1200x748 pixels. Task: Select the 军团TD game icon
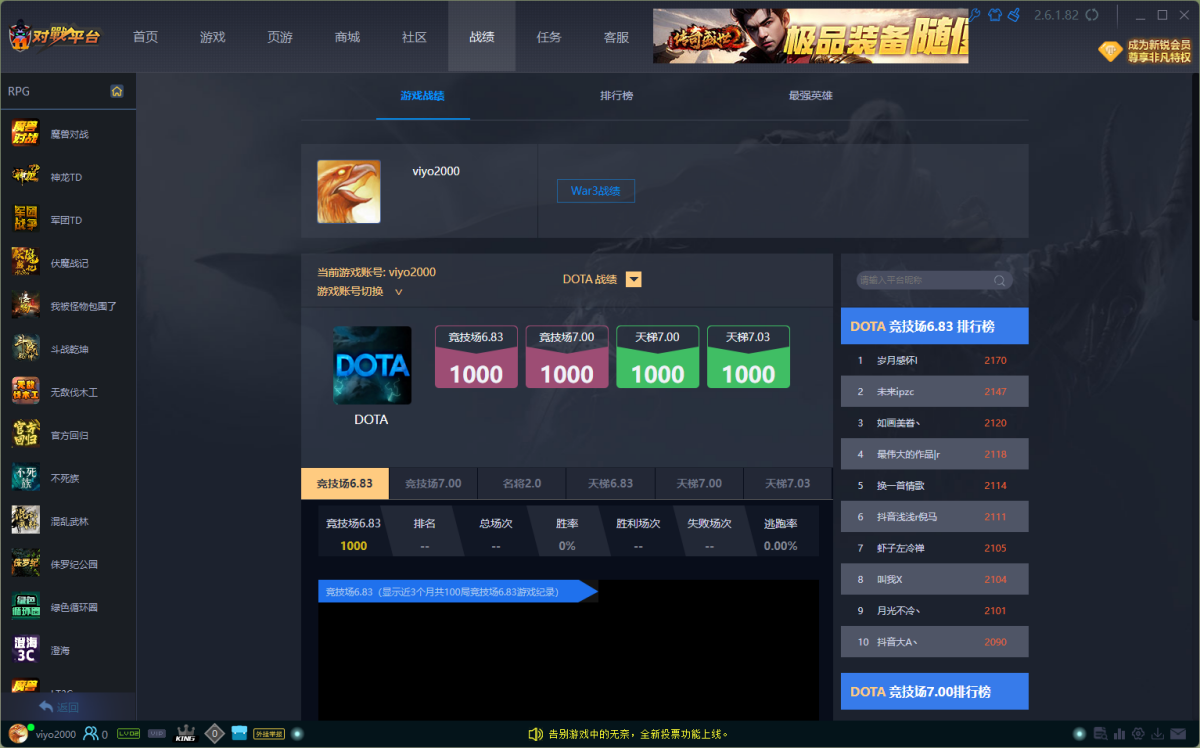[x=26, y=219]
